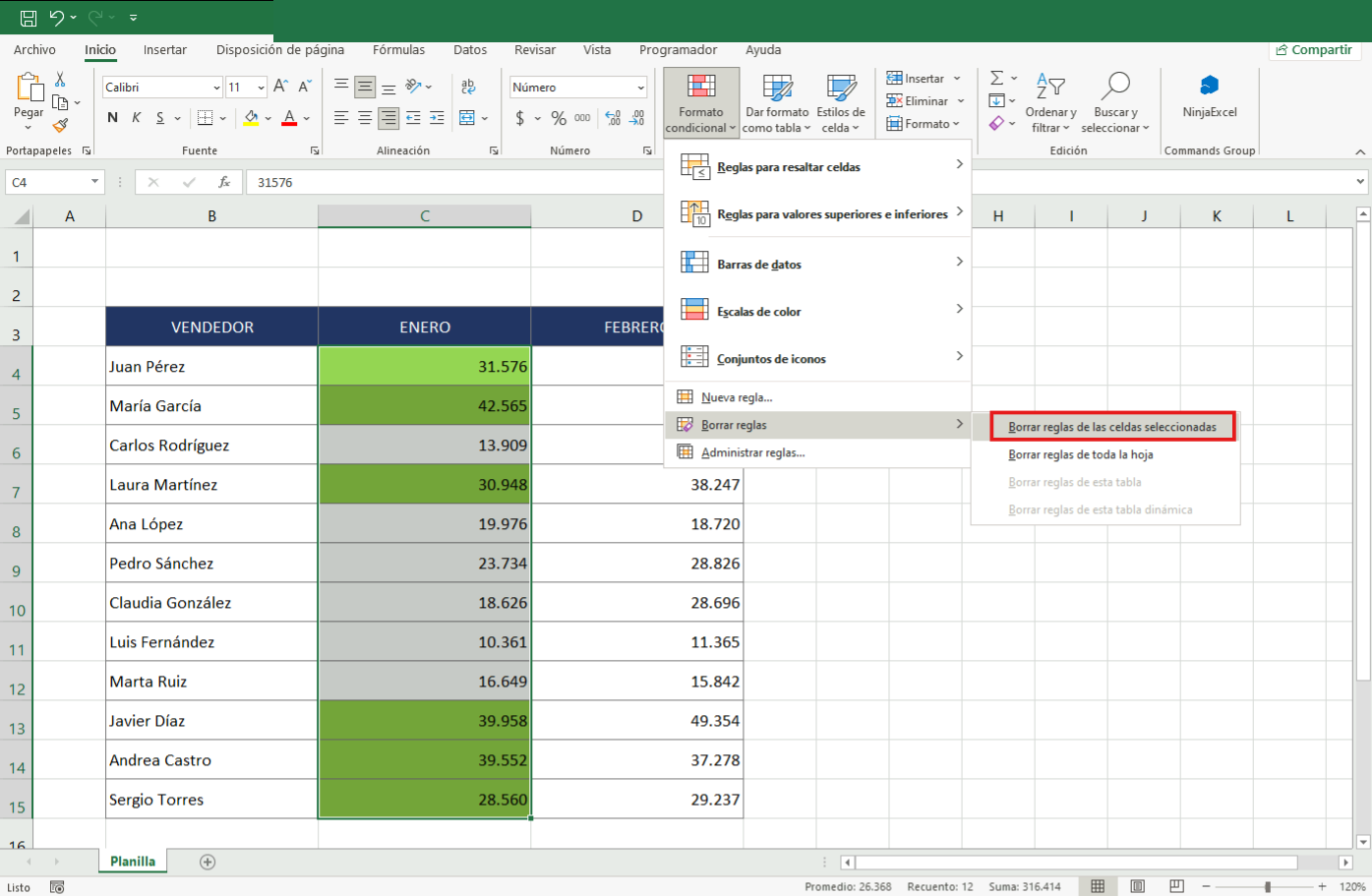Click the NinjaExcel add-in icon
Image resolution: width=1372 pixels, height=896 pixels.
click(1210, 86)
